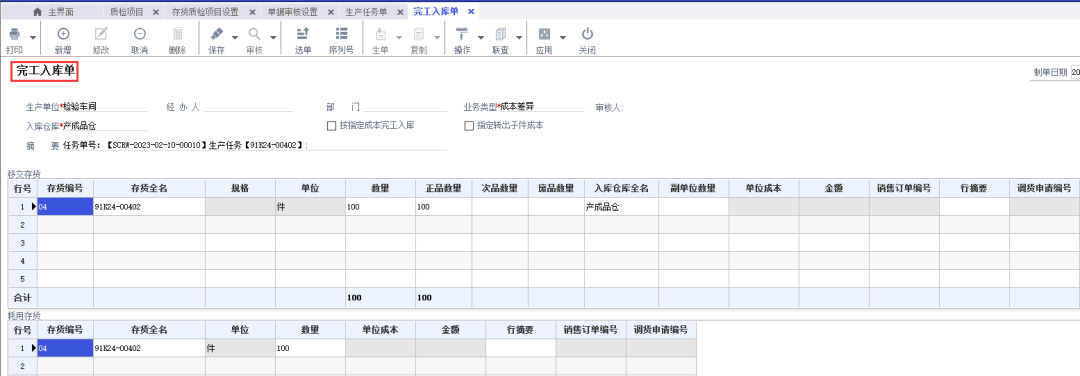Viewport: 1080px width, 376px height.
Task: Tick the 指定转出子件成本 checkbox
Action: pyautogui.click(x=470, y=126)
